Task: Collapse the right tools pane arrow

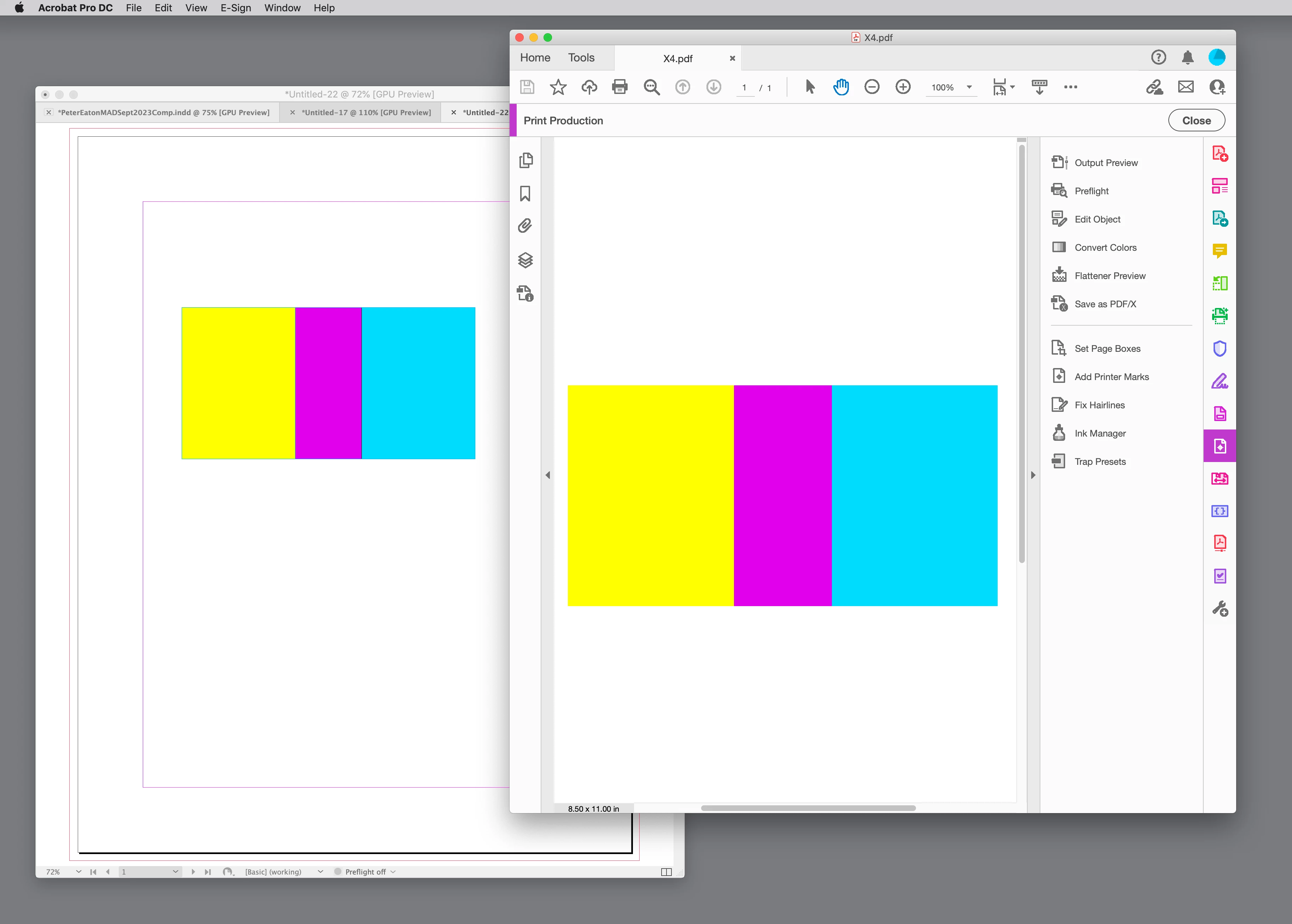Action: pos(1033,475)
